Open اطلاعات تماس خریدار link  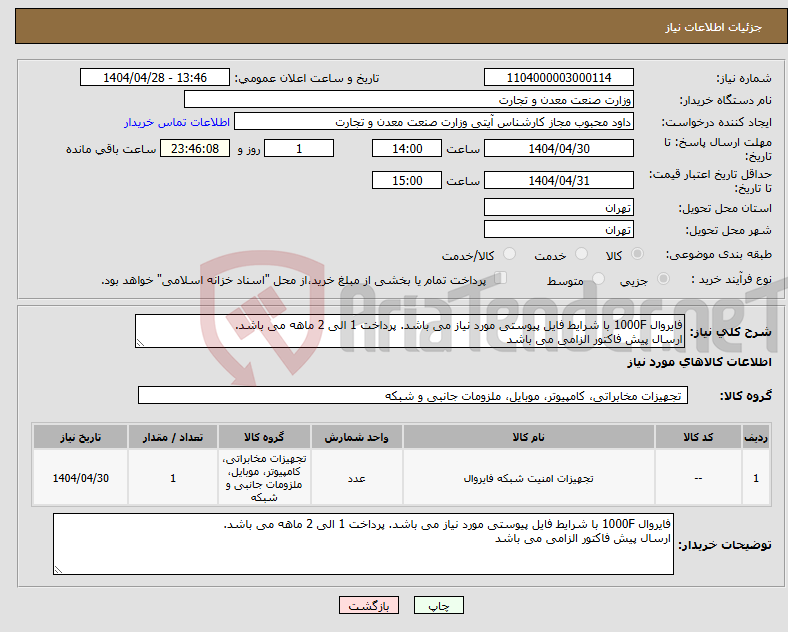pos(177,122)
